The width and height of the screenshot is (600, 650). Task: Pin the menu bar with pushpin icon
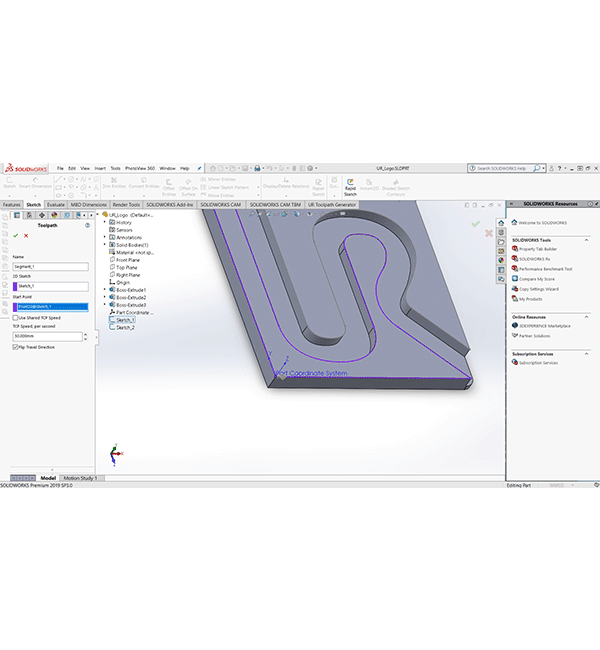point(199,168)
